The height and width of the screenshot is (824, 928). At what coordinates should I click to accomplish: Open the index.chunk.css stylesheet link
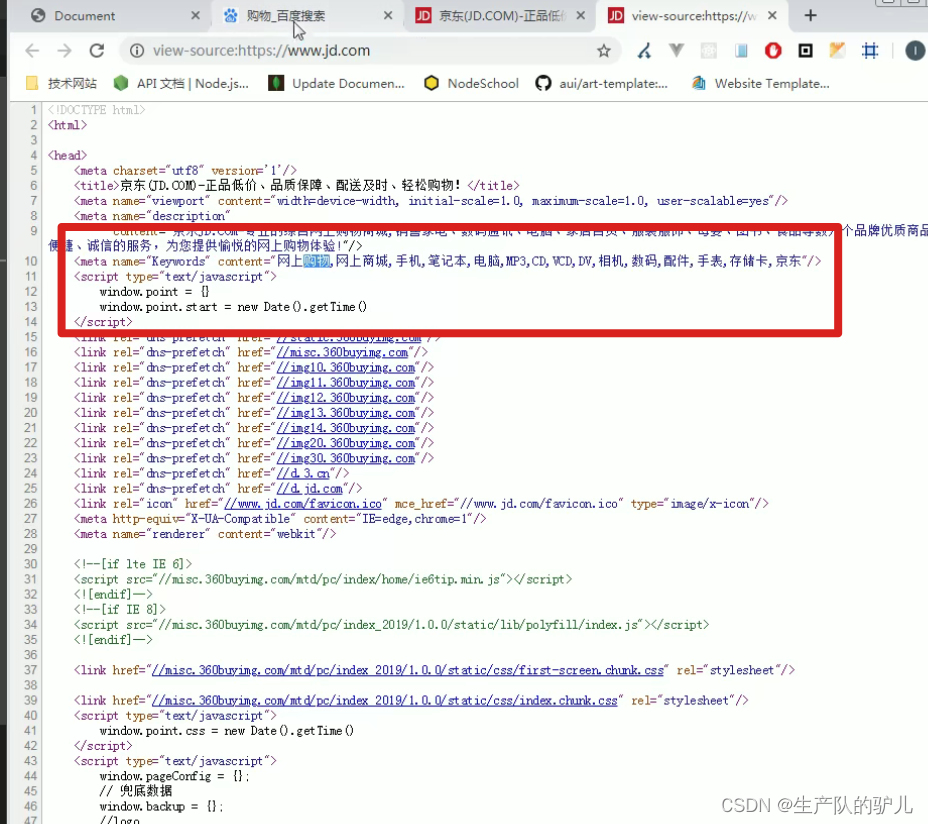384,701
